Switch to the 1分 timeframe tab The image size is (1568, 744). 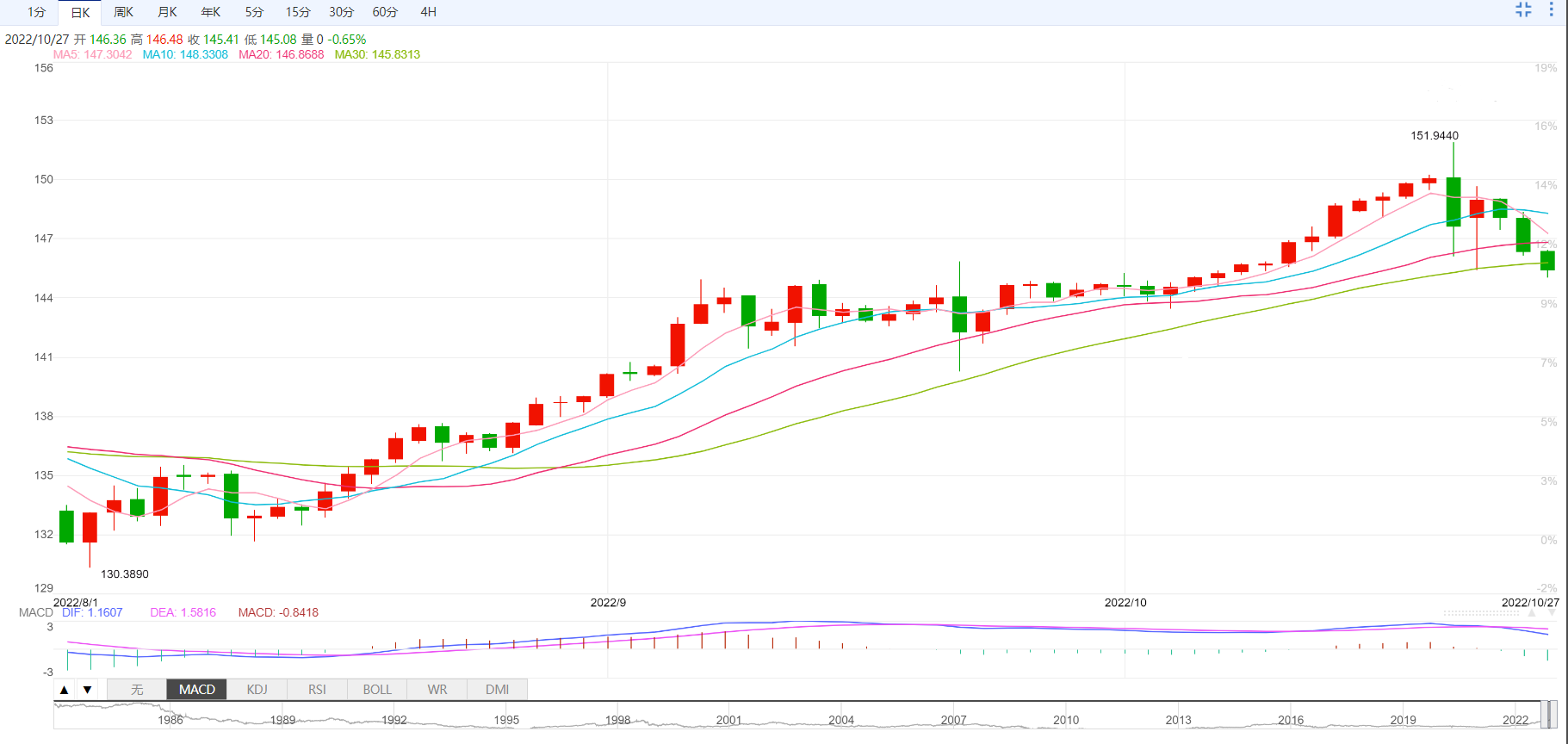click(36, 12)
